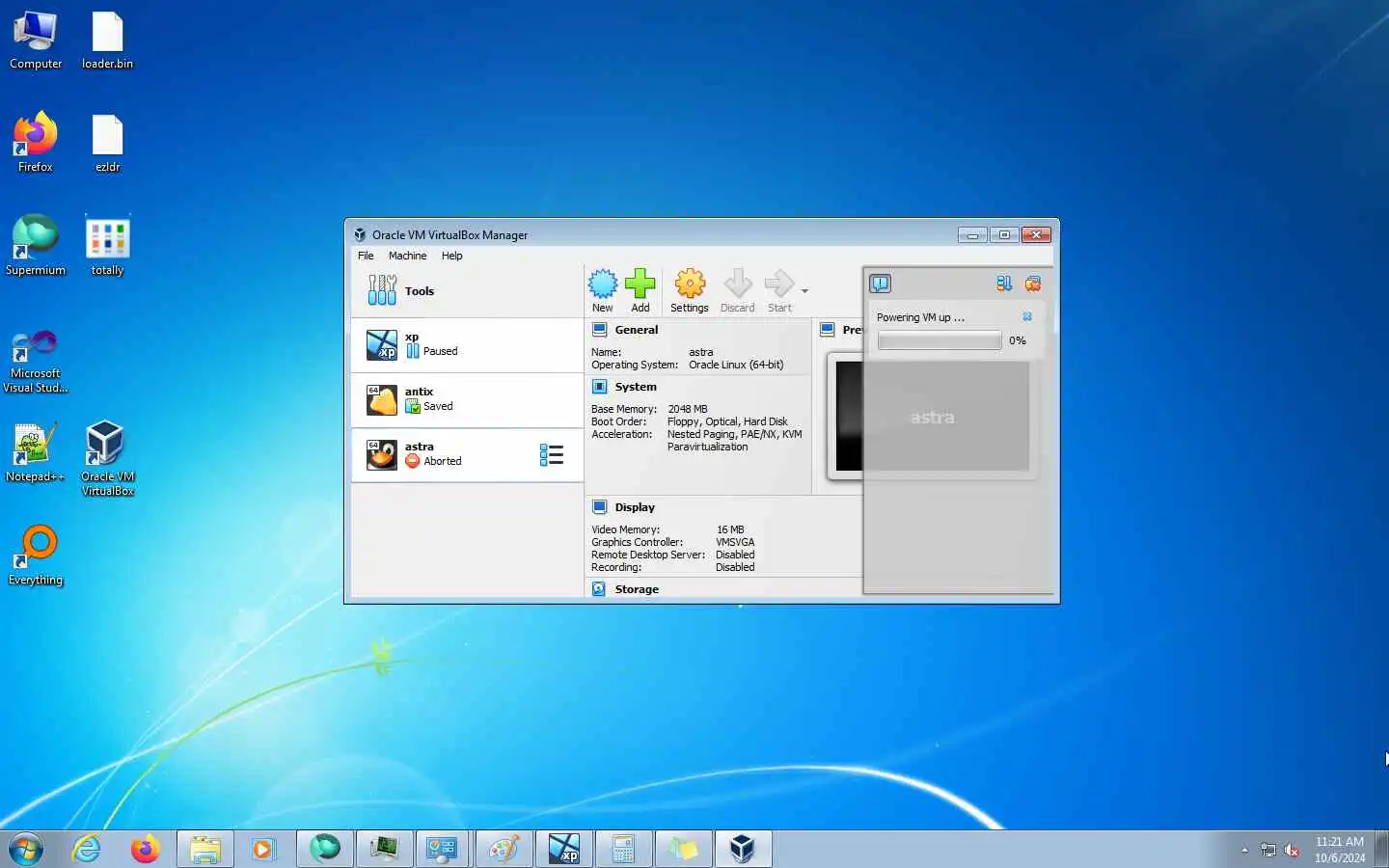Click the General section monitor icon
This screenshot has height=868, width=1389.
point(599,330)
